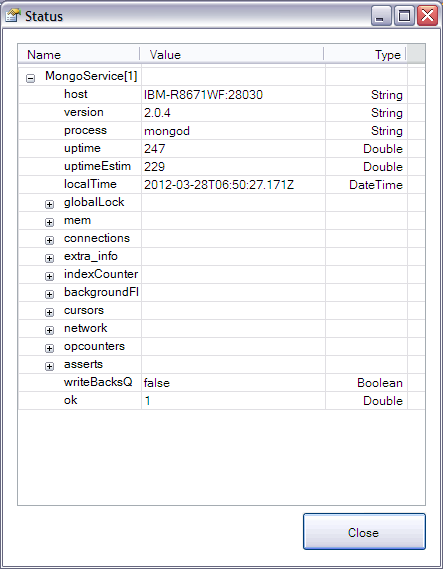Image resolution: width=443 pixels, height=569 pixels.
Task: Minimize the Status window
Action: [381, 16]
